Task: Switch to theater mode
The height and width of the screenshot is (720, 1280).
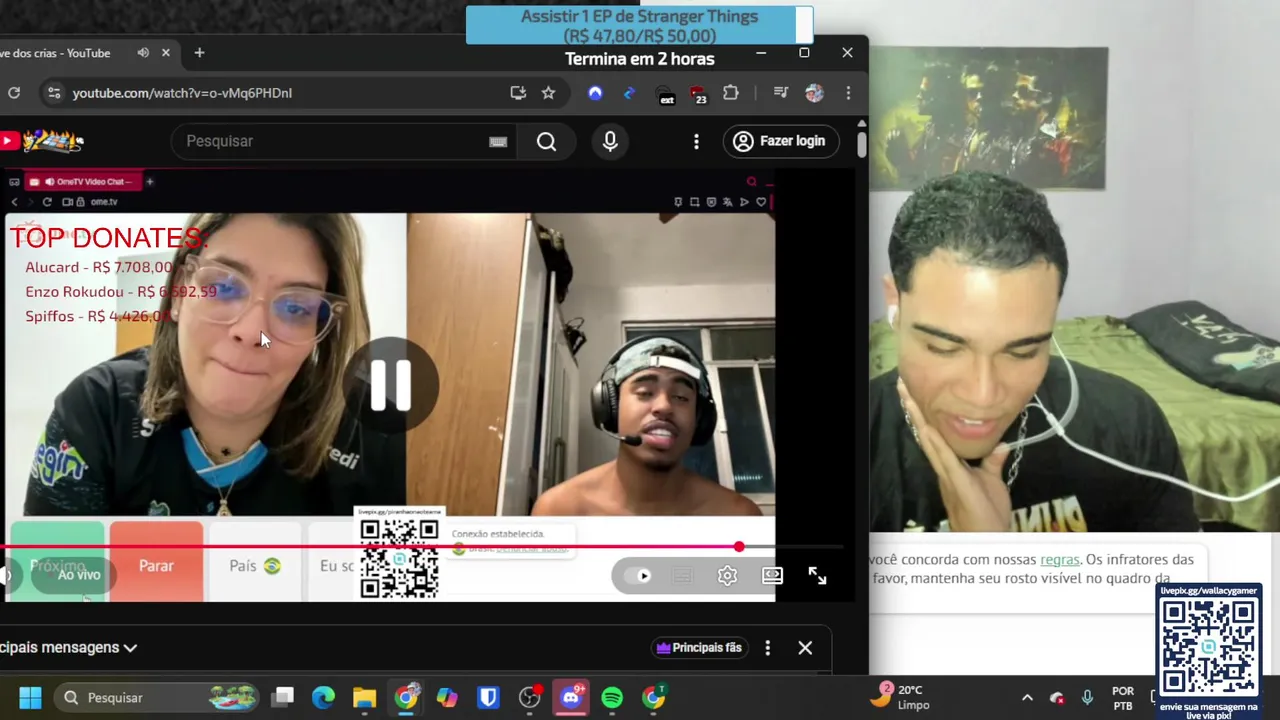Action: click(772, 576)
